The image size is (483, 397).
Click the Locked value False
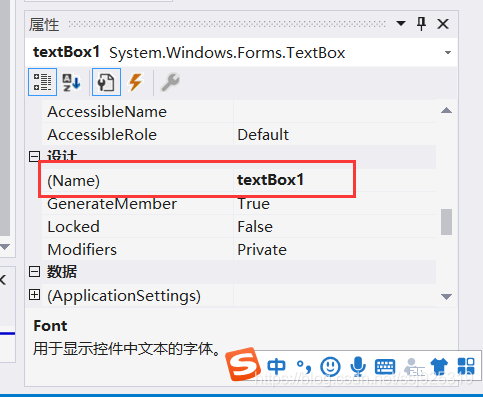coord(255,227)
